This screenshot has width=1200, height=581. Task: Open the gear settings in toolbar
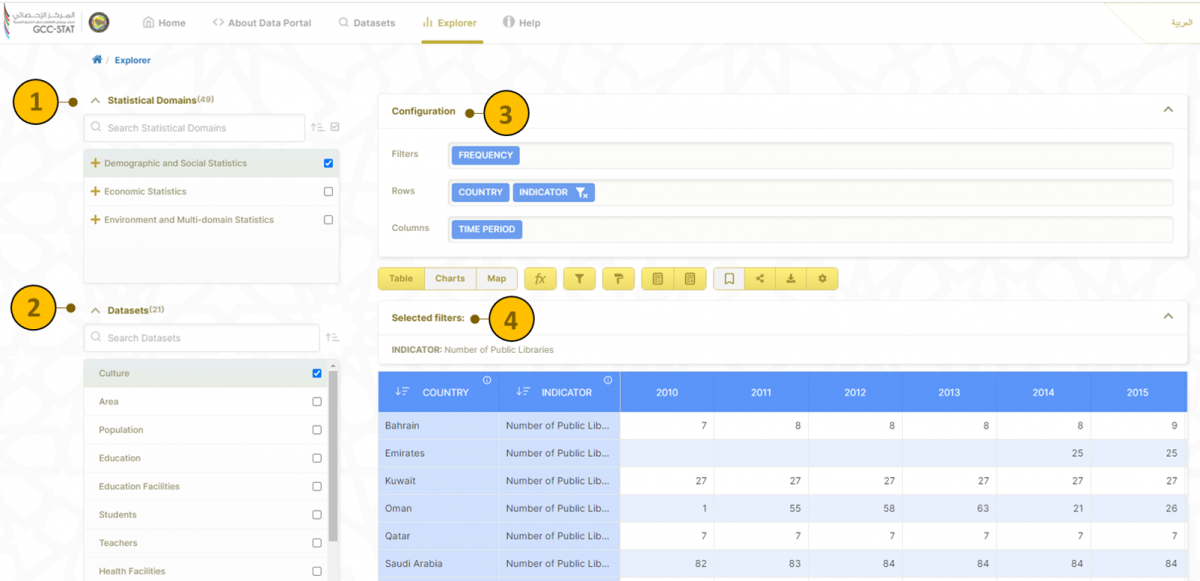coord(822,279)
